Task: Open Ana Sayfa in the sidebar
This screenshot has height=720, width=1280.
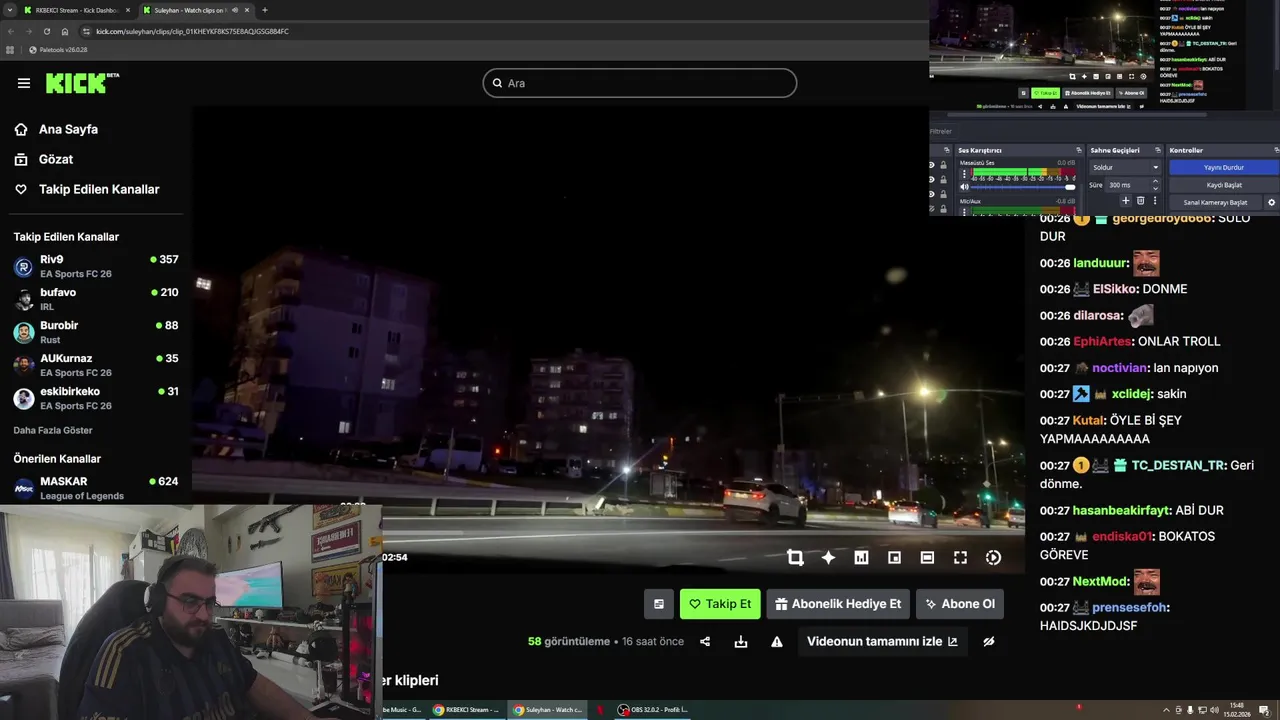Action: click(56, 129)
